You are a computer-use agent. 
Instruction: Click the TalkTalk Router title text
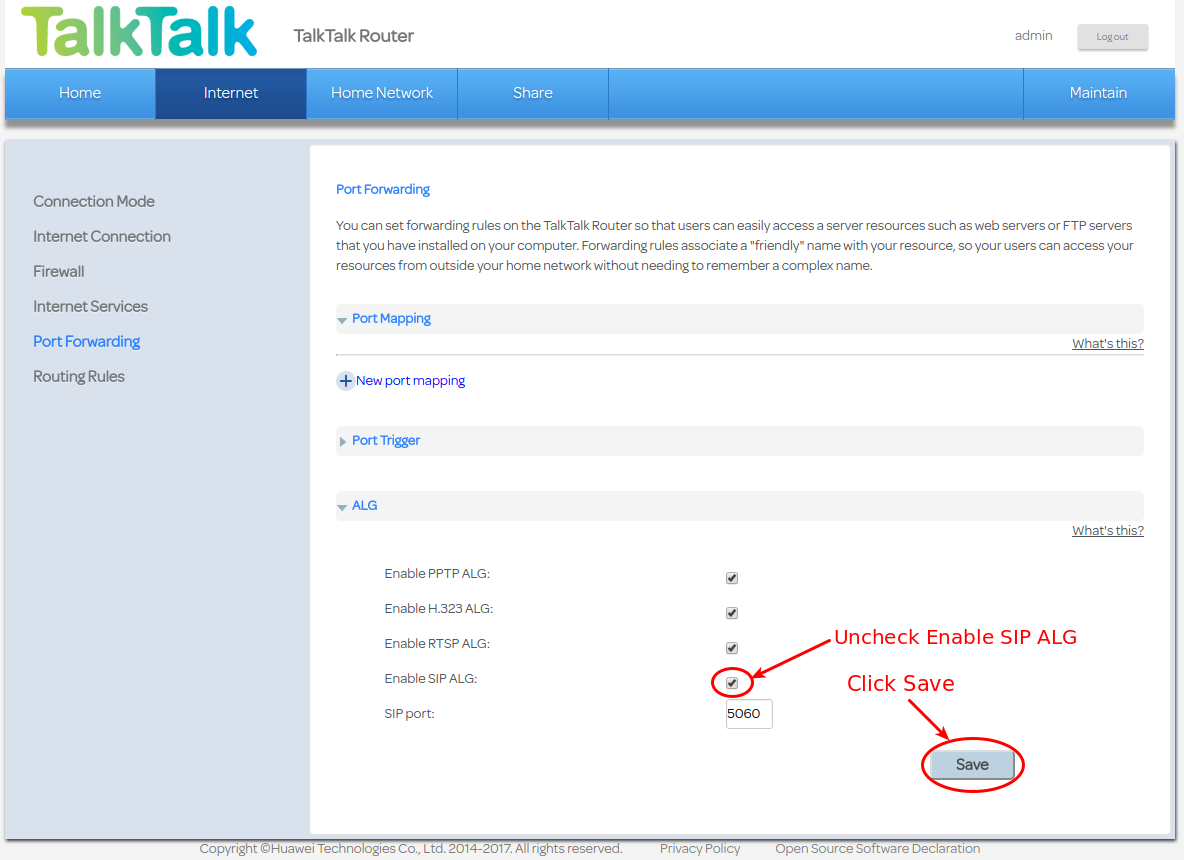click(x=353, y=35)
